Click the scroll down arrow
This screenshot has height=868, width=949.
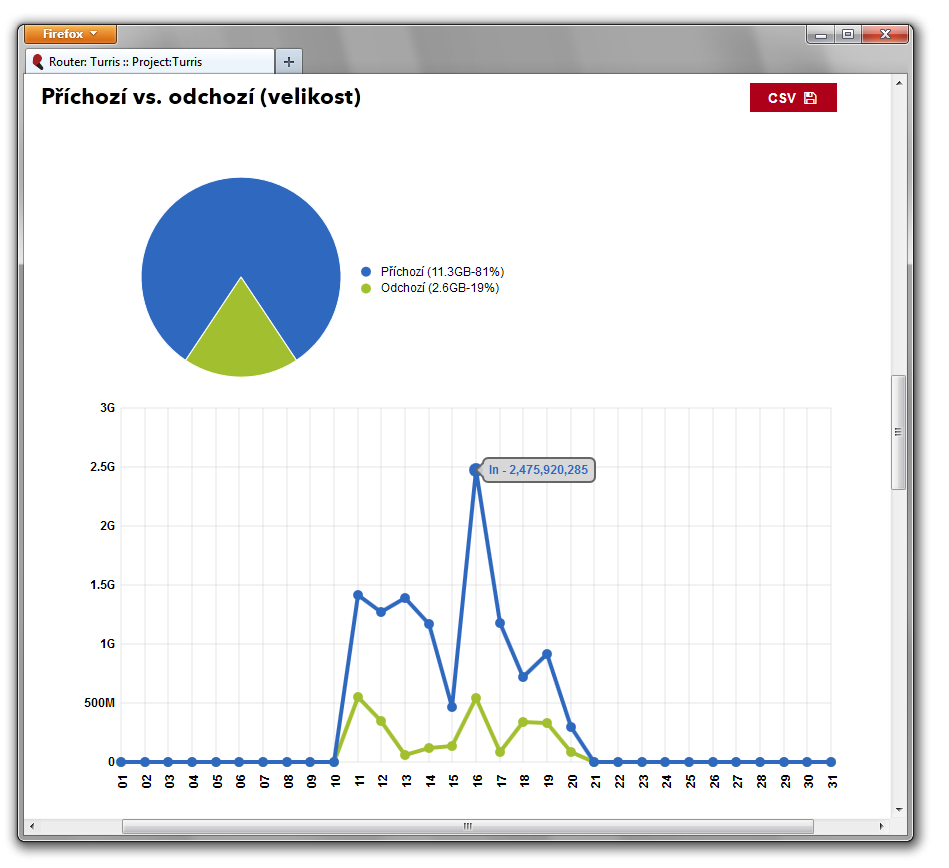tap(898, 809)
